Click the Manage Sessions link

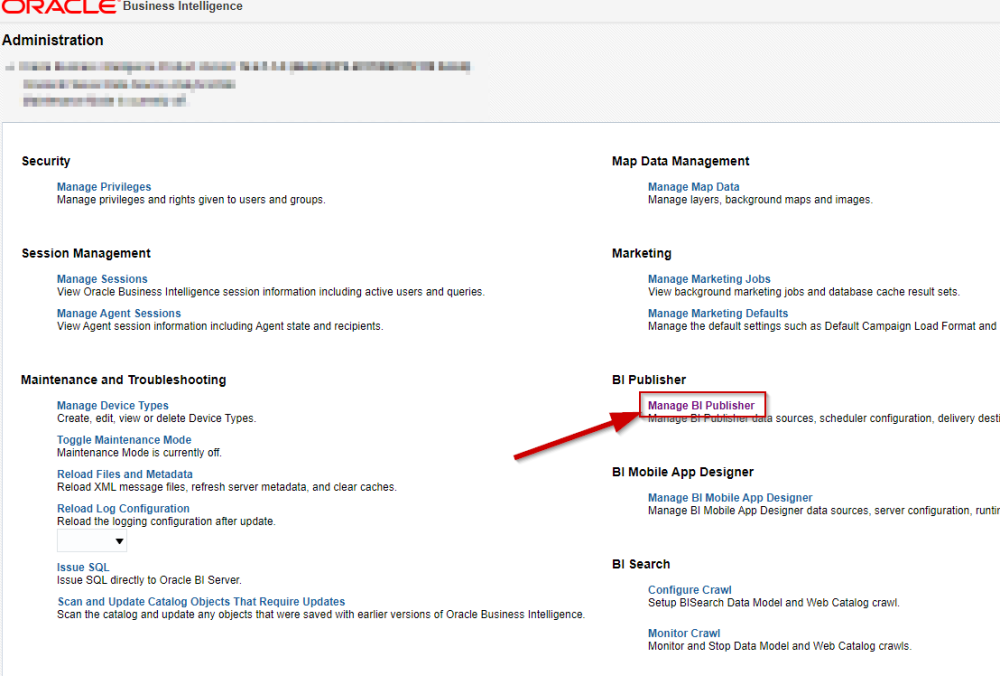102,279
